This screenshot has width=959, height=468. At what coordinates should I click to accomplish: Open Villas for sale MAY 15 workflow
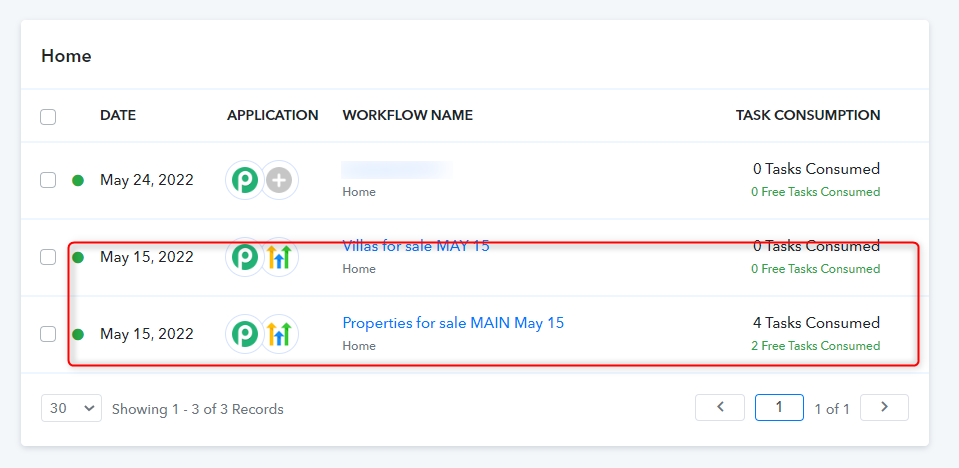[x=416, y=246]
